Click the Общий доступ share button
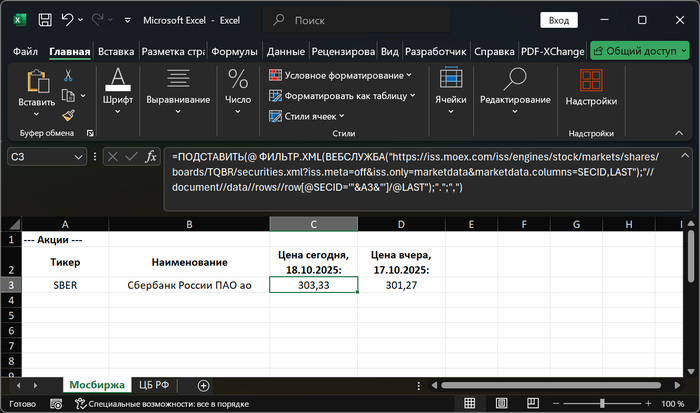 pyautogui.click(x=640, y=51)
